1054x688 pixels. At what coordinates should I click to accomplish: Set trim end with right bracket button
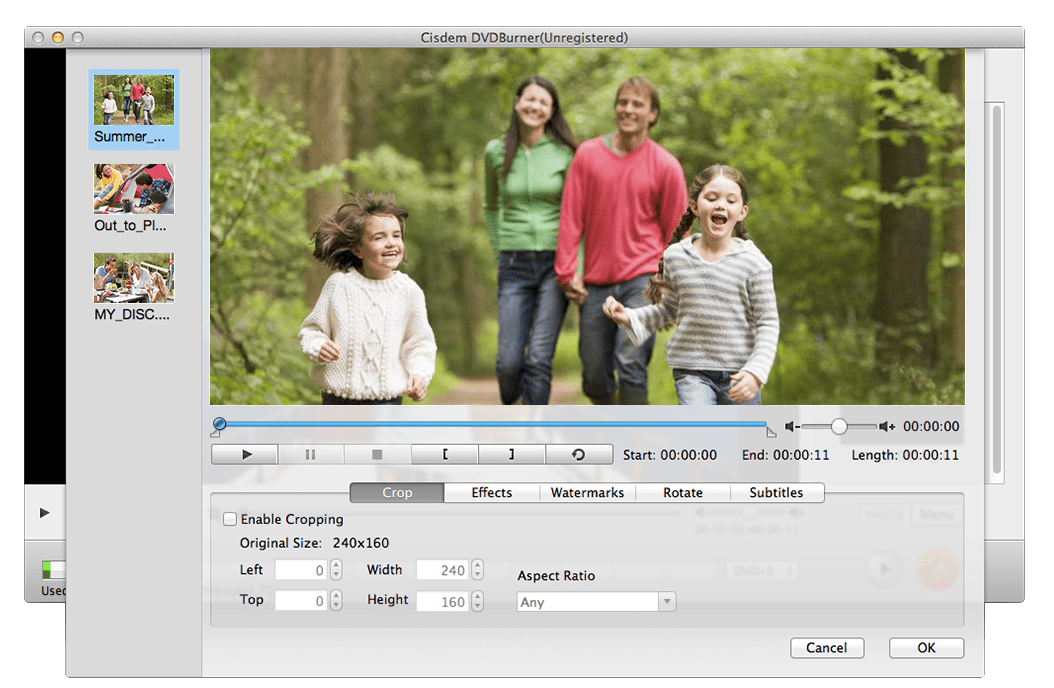(x=512, y=455)
